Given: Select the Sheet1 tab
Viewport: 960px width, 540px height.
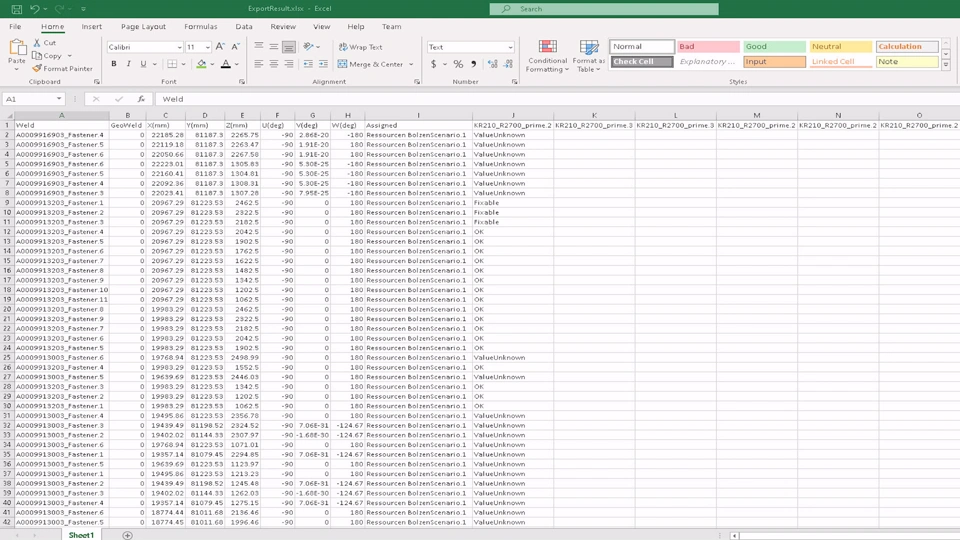Looking at the screenshot, I should click(81, 535).
